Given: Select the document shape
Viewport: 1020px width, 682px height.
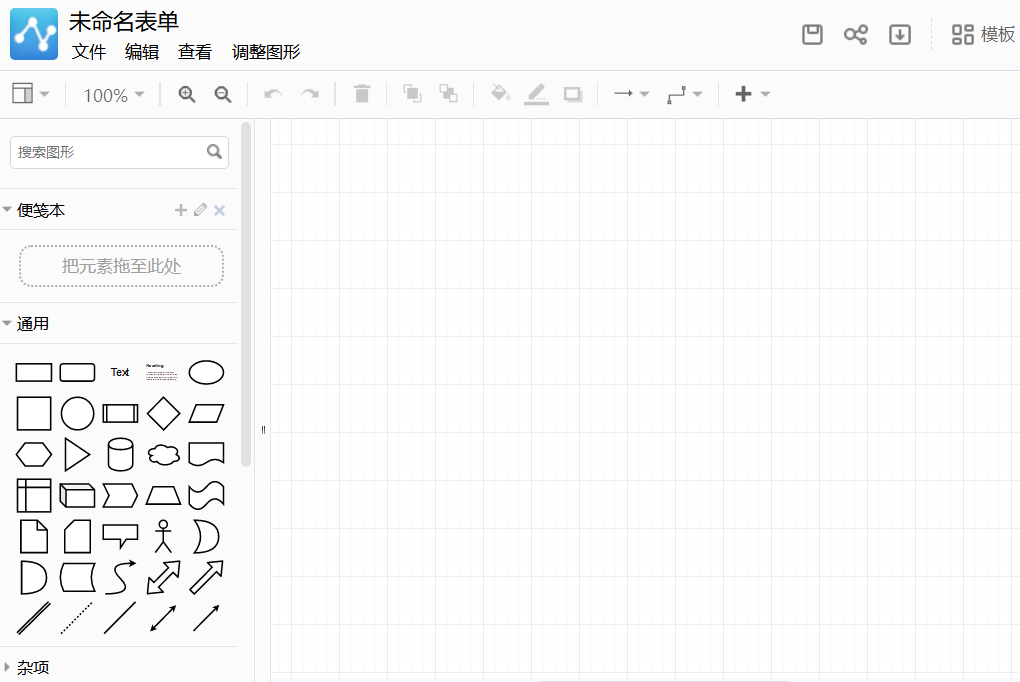Looking at the screenshot, I should coord(206,454).
